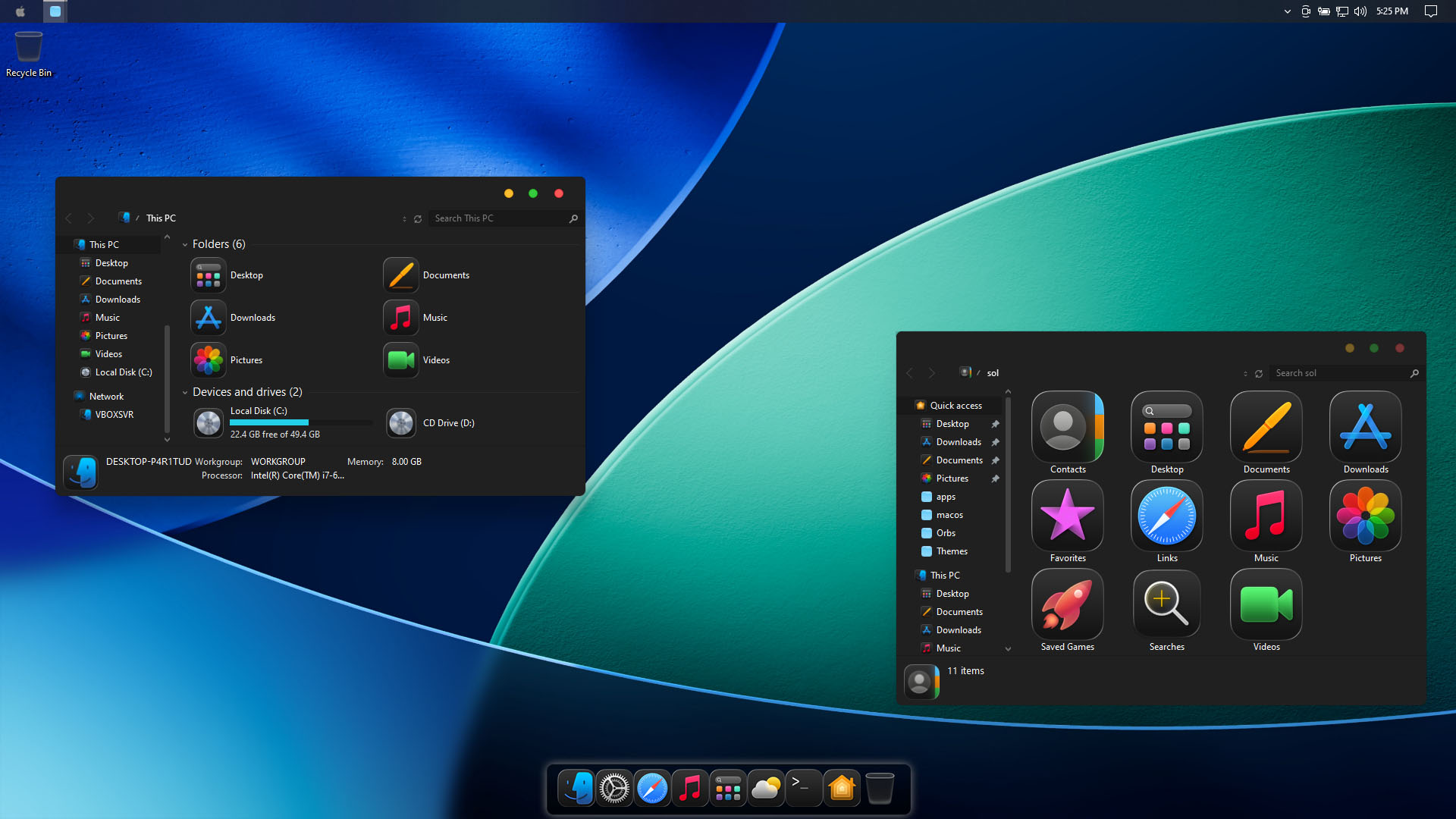The image size is (1456, 819).
Task: Unpin Desktop from Quick access
Action: [x=996, y=423]
